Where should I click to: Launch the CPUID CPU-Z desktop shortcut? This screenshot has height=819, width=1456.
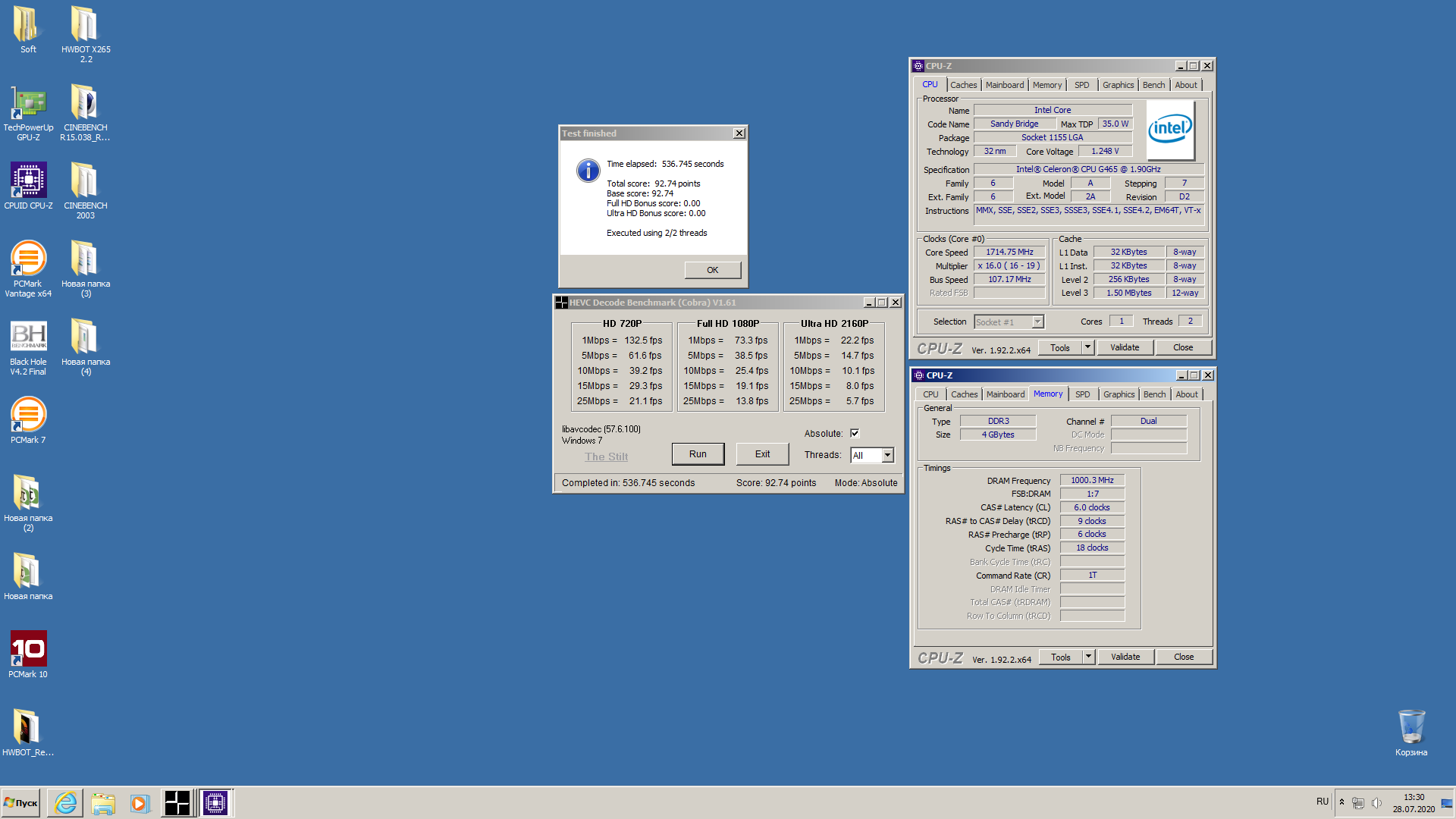[x=28, y=186]
